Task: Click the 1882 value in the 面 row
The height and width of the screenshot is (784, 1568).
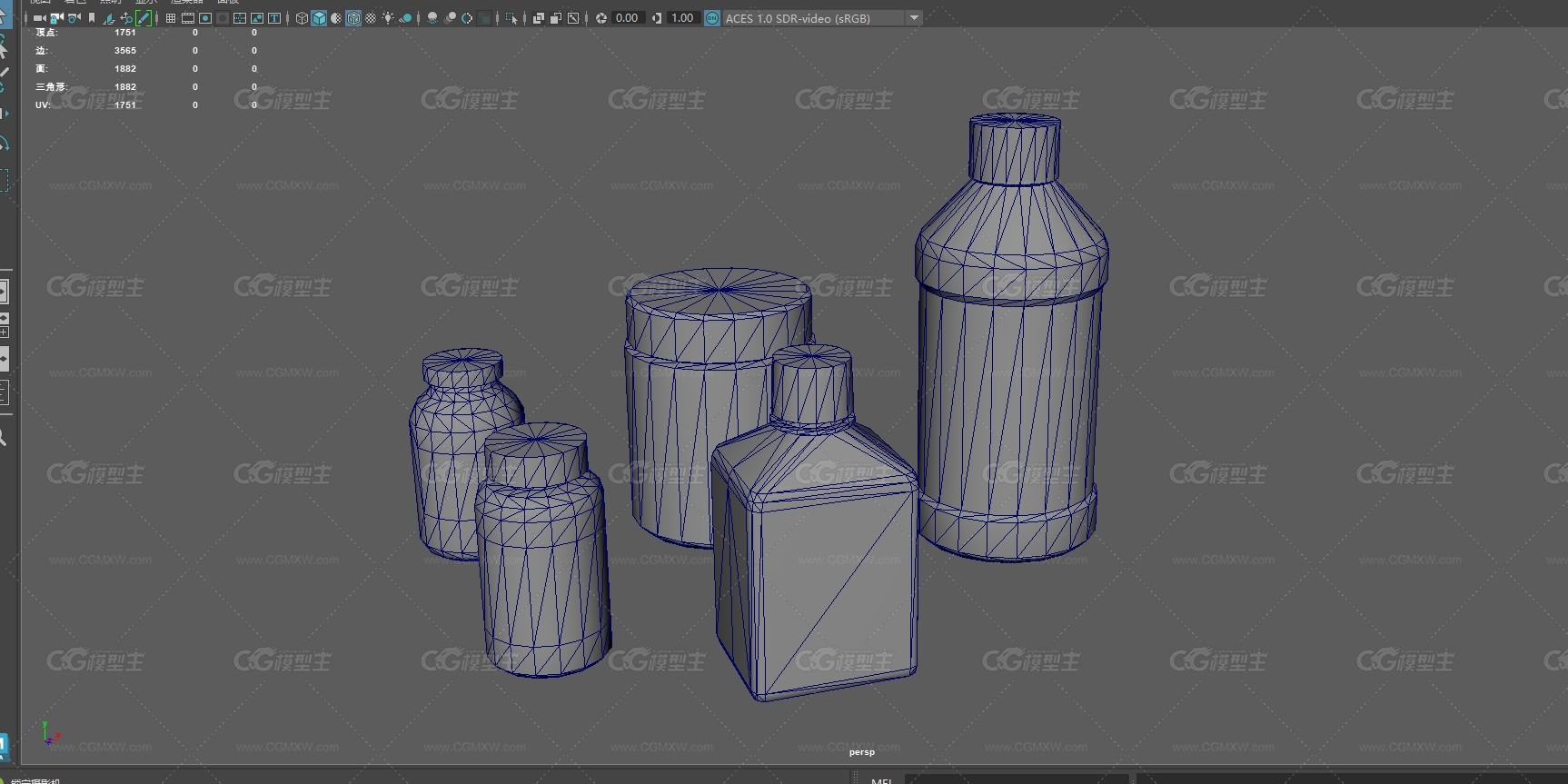Action: (125, 68)
